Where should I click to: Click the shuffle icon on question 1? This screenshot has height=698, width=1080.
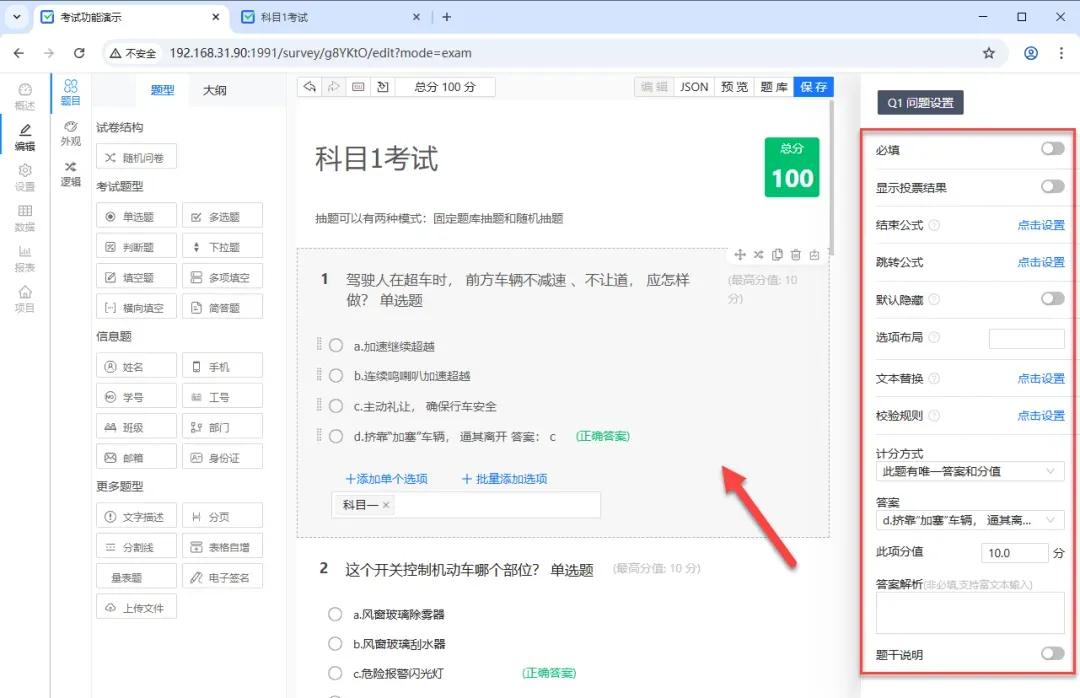point(759,255)
